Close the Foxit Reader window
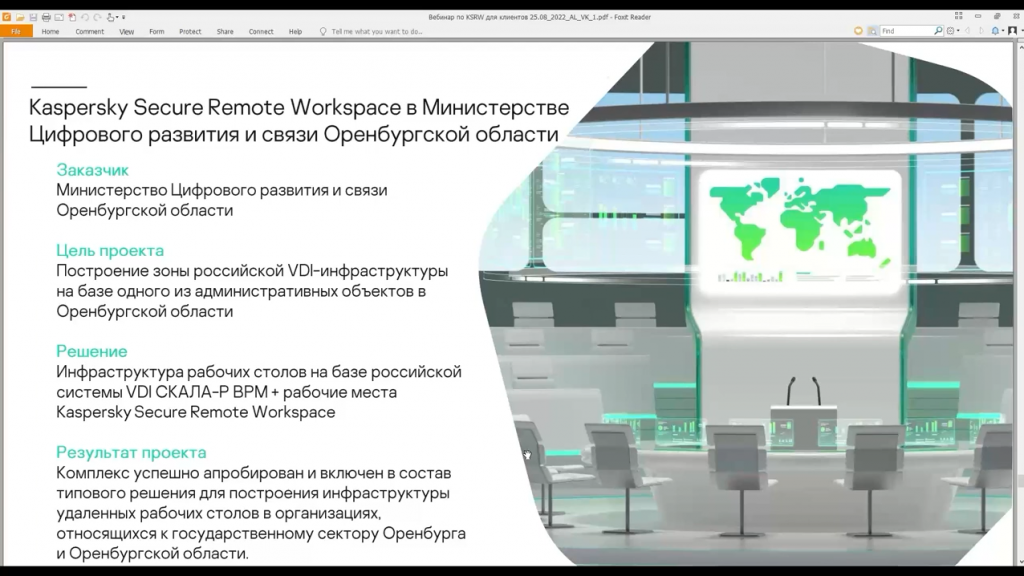 1016,16
